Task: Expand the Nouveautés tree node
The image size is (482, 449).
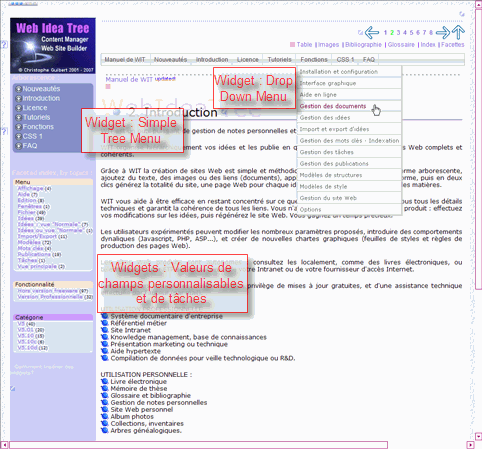Action: tap(19, 89)
